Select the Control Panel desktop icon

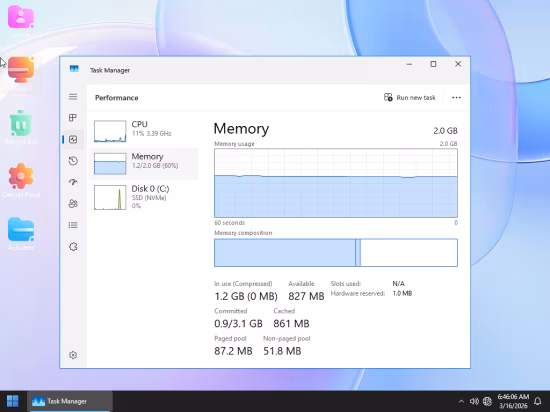21,180
